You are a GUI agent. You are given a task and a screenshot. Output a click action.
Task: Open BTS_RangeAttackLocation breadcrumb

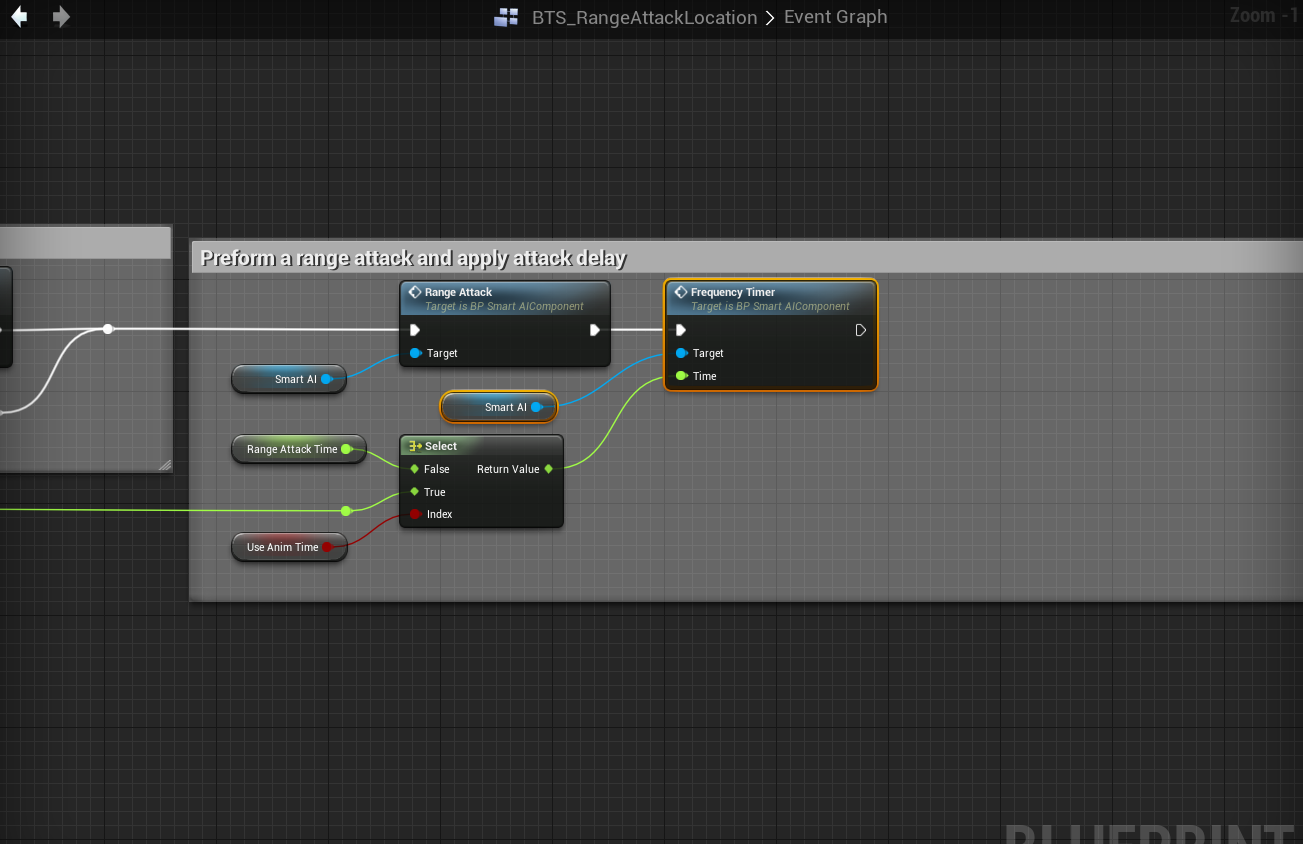tap(644, 18)
